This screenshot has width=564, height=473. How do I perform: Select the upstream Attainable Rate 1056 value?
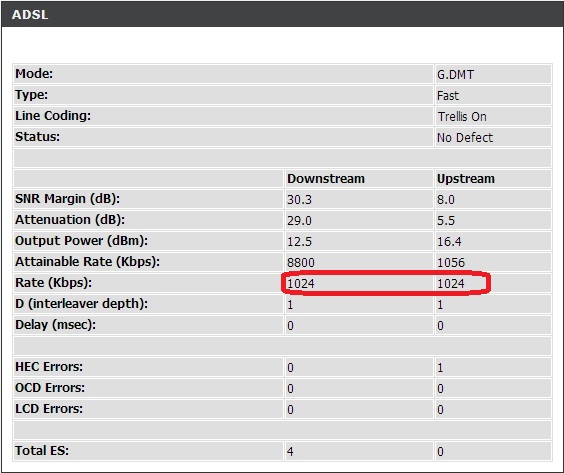(451, 263)
